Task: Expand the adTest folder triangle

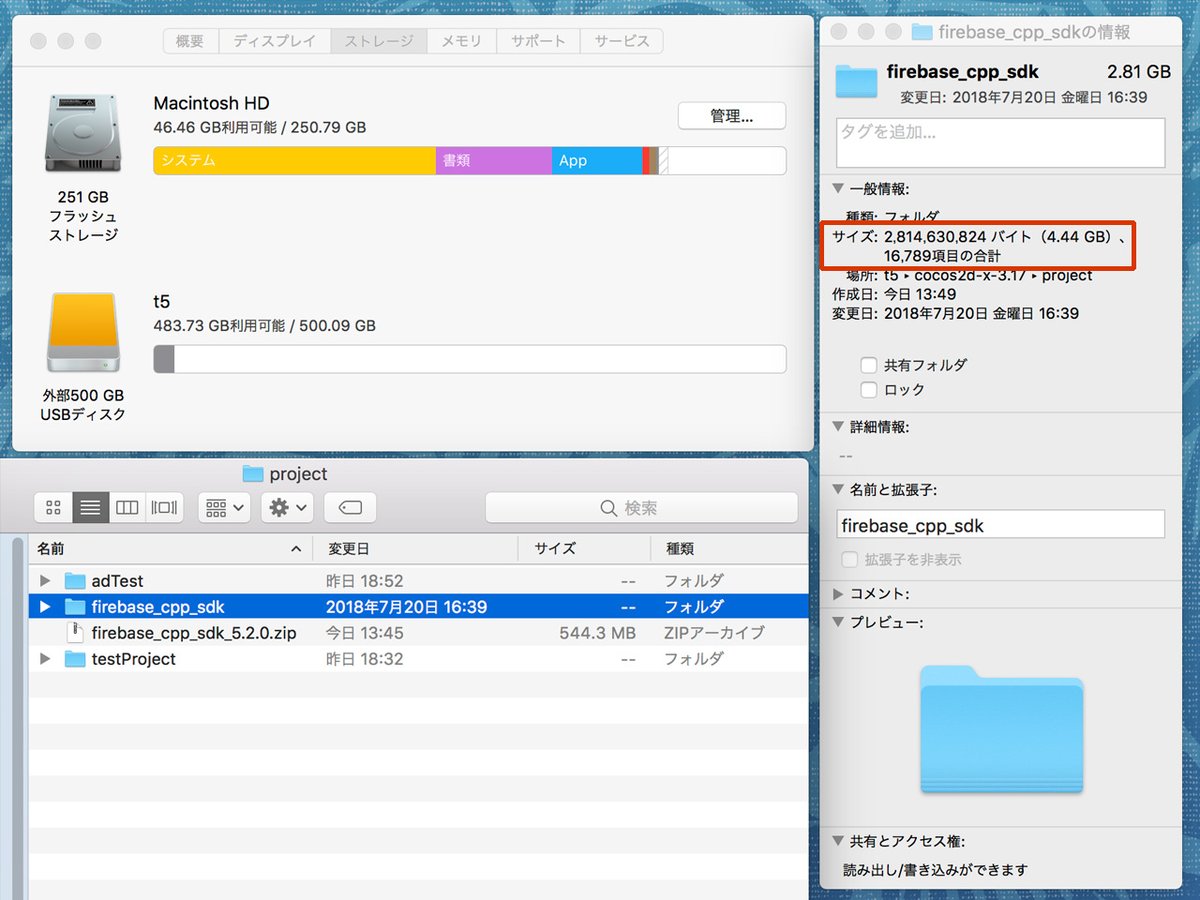Action: point(45,581)
